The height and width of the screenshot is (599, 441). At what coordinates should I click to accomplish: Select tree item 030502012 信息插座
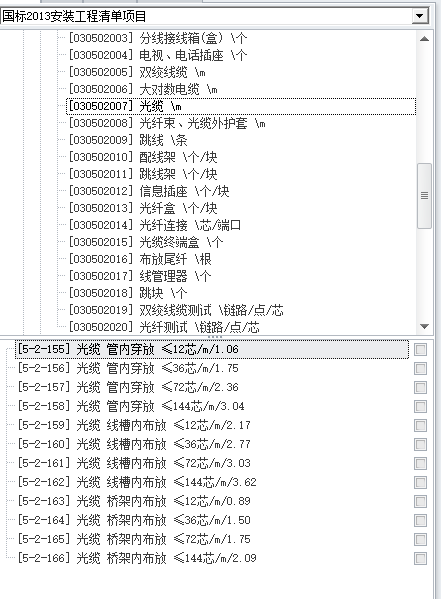(x=149, y=191)
